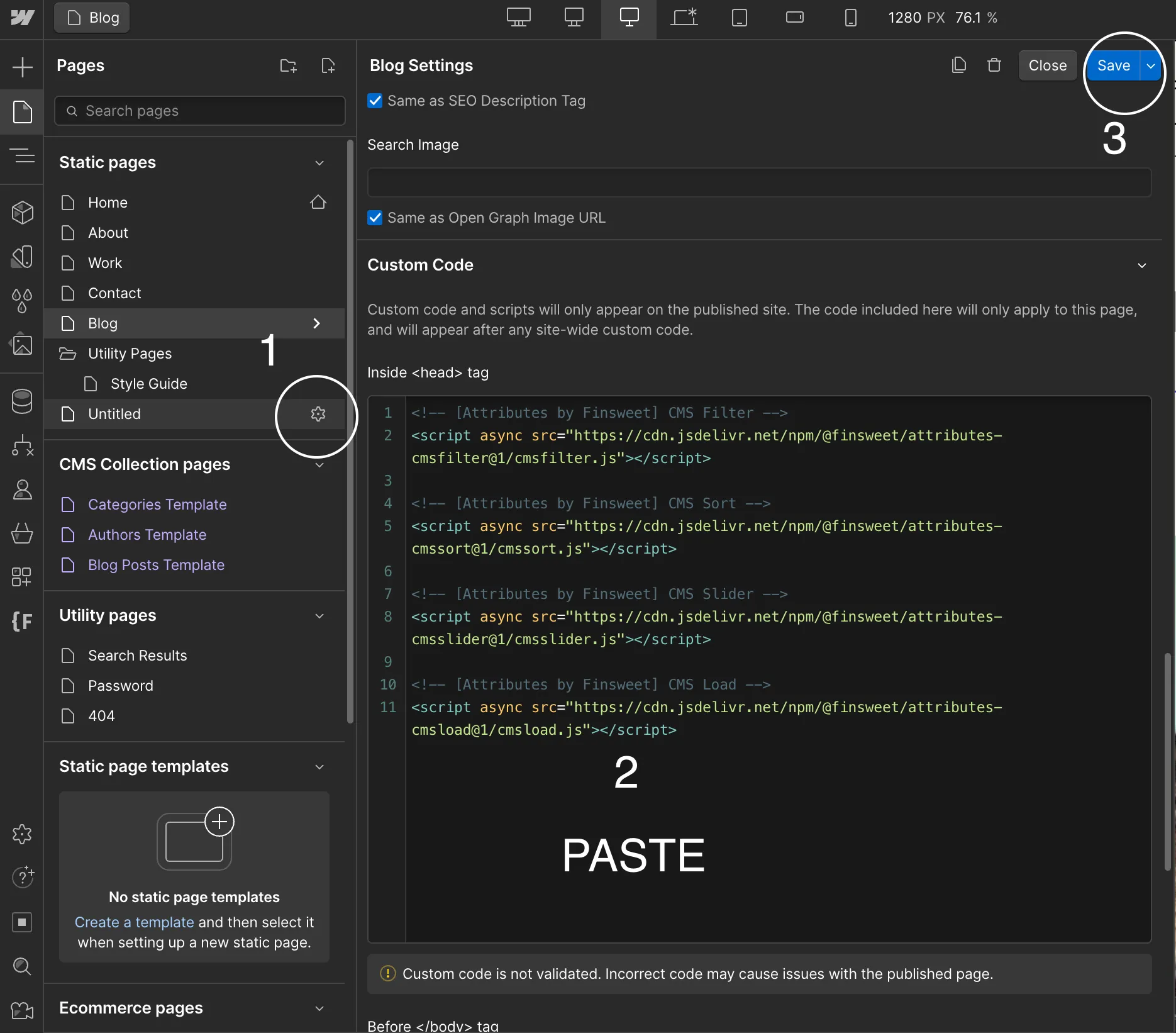1176x1033 pixels.
Task: Uncheck Same as Open Graph Image URL
Action: pyautogui.click(x=375, y=218)
